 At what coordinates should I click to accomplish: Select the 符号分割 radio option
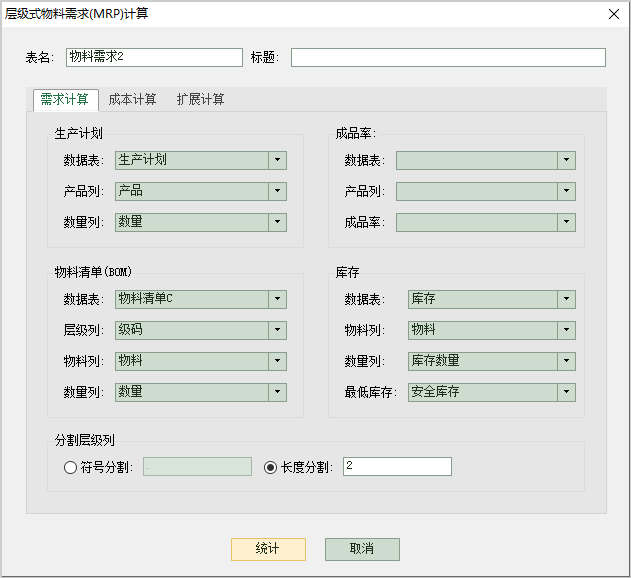pos(71,467)
